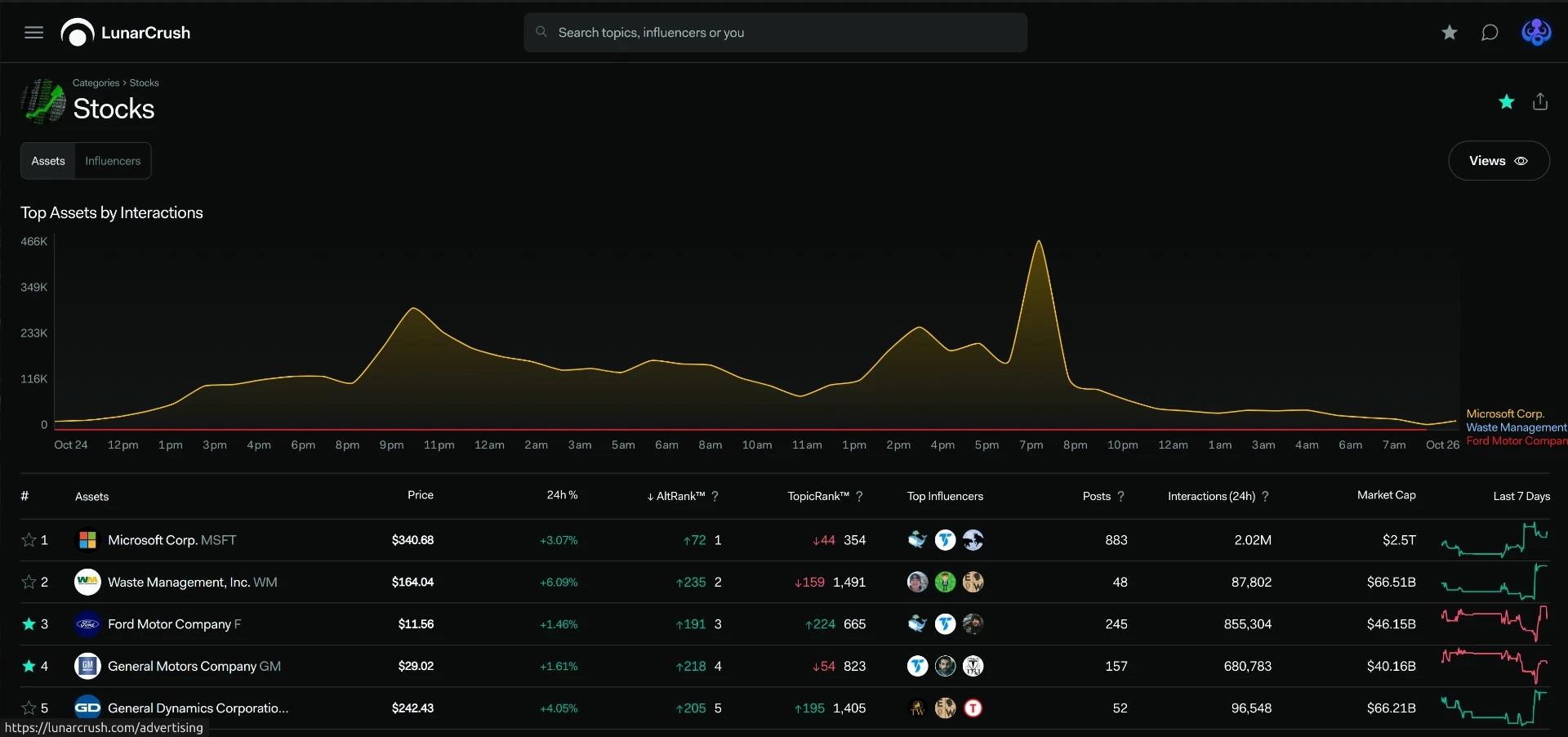The image size is (1568, 737).
Task: Open General Motors Company GM asset
Action: [194, 666]
